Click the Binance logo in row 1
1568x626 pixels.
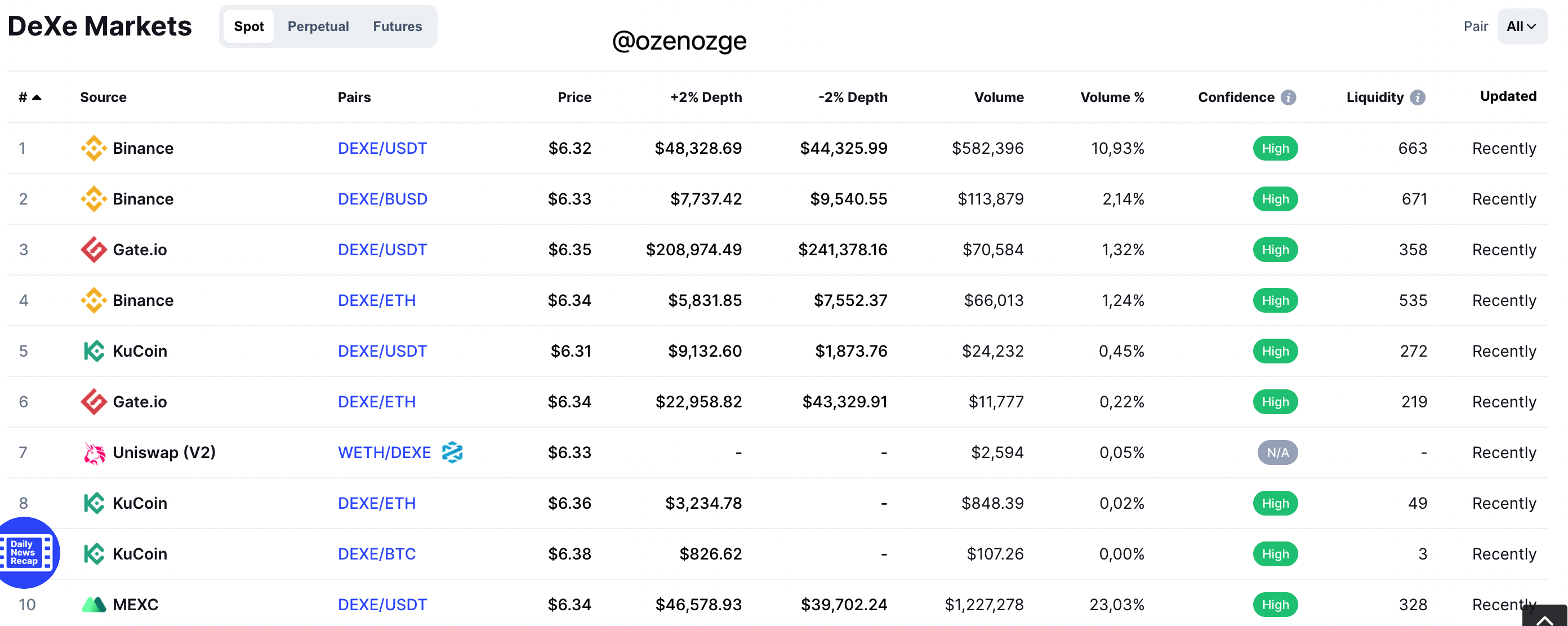tap(93, 148)
